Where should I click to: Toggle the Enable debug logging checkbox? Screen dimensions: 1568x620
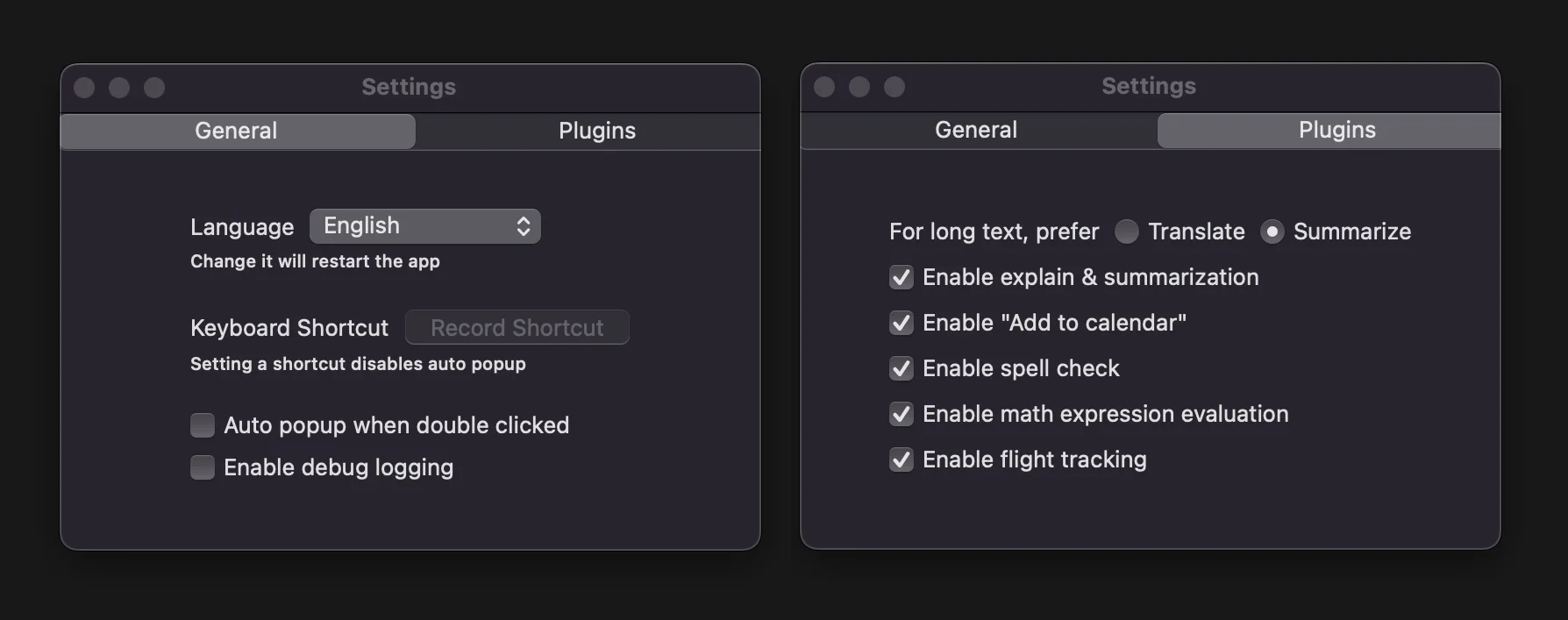pos(203,467)
